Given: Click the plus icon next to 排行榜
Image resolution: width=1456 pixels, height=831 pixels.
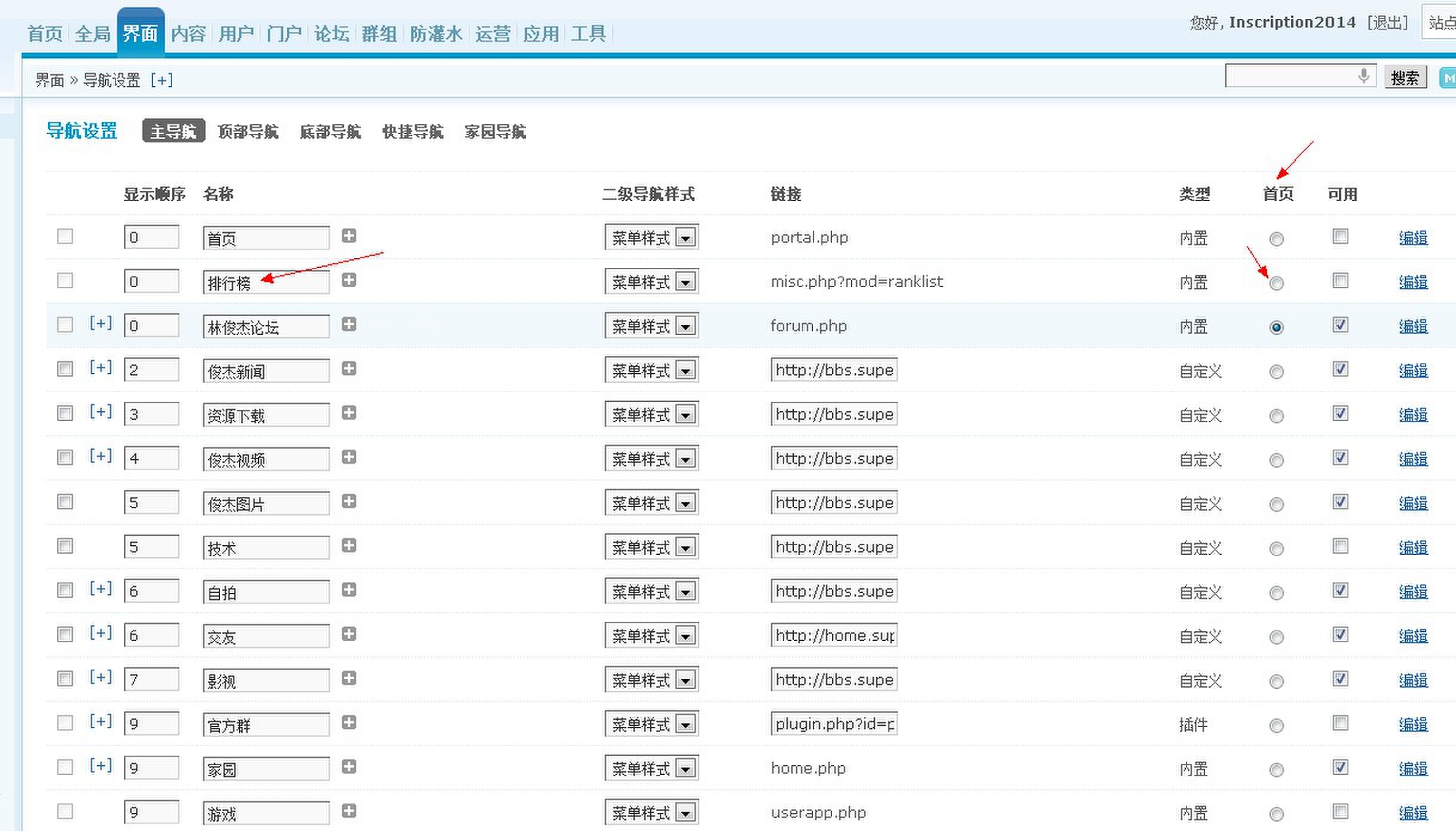Looking at the screenshot, I should point(349,280).
